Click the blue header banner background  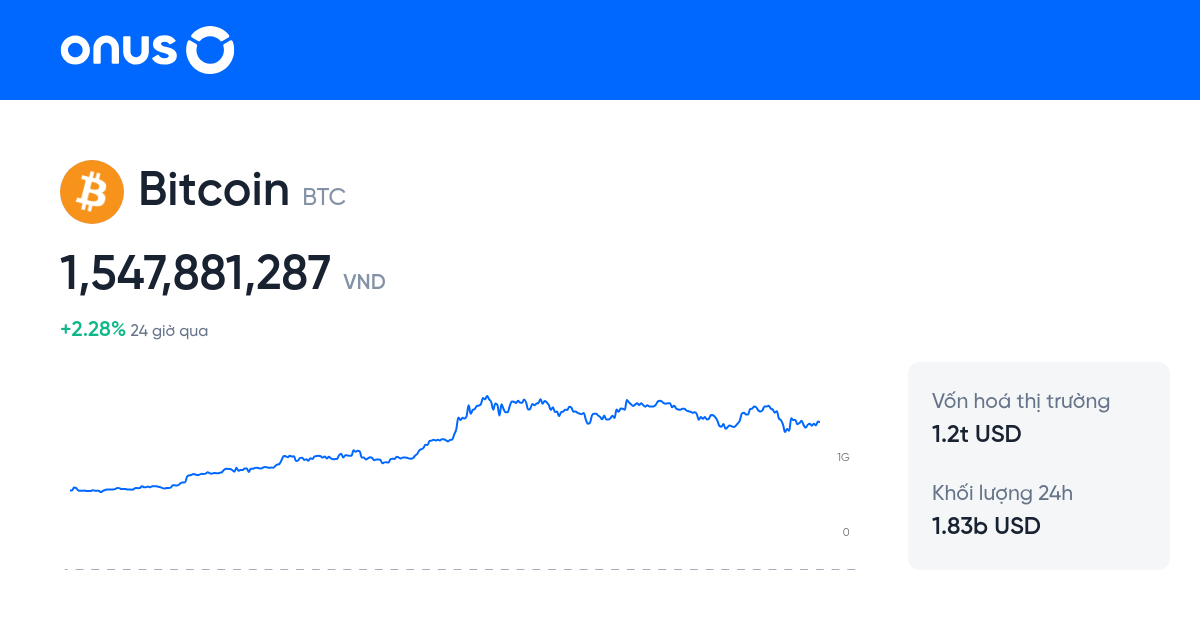pos(700,50)
